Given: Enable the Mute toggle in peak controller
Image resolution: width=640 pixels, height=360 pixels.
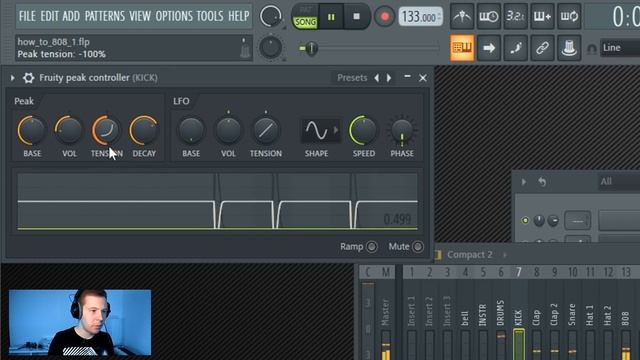Looking at the screenshot, I should pos(418,247).
